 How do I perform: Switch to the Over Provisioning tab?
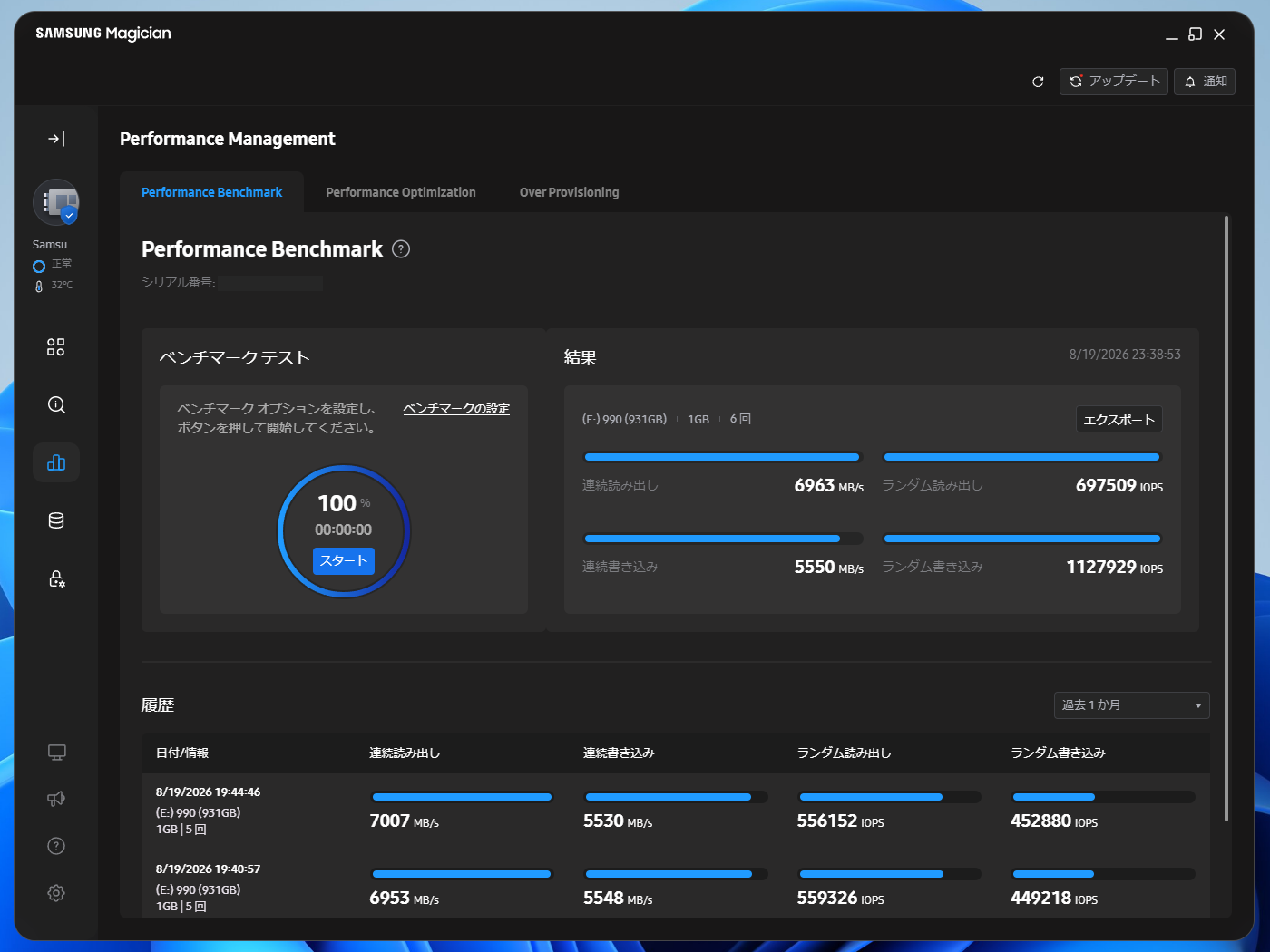[570, 192]
